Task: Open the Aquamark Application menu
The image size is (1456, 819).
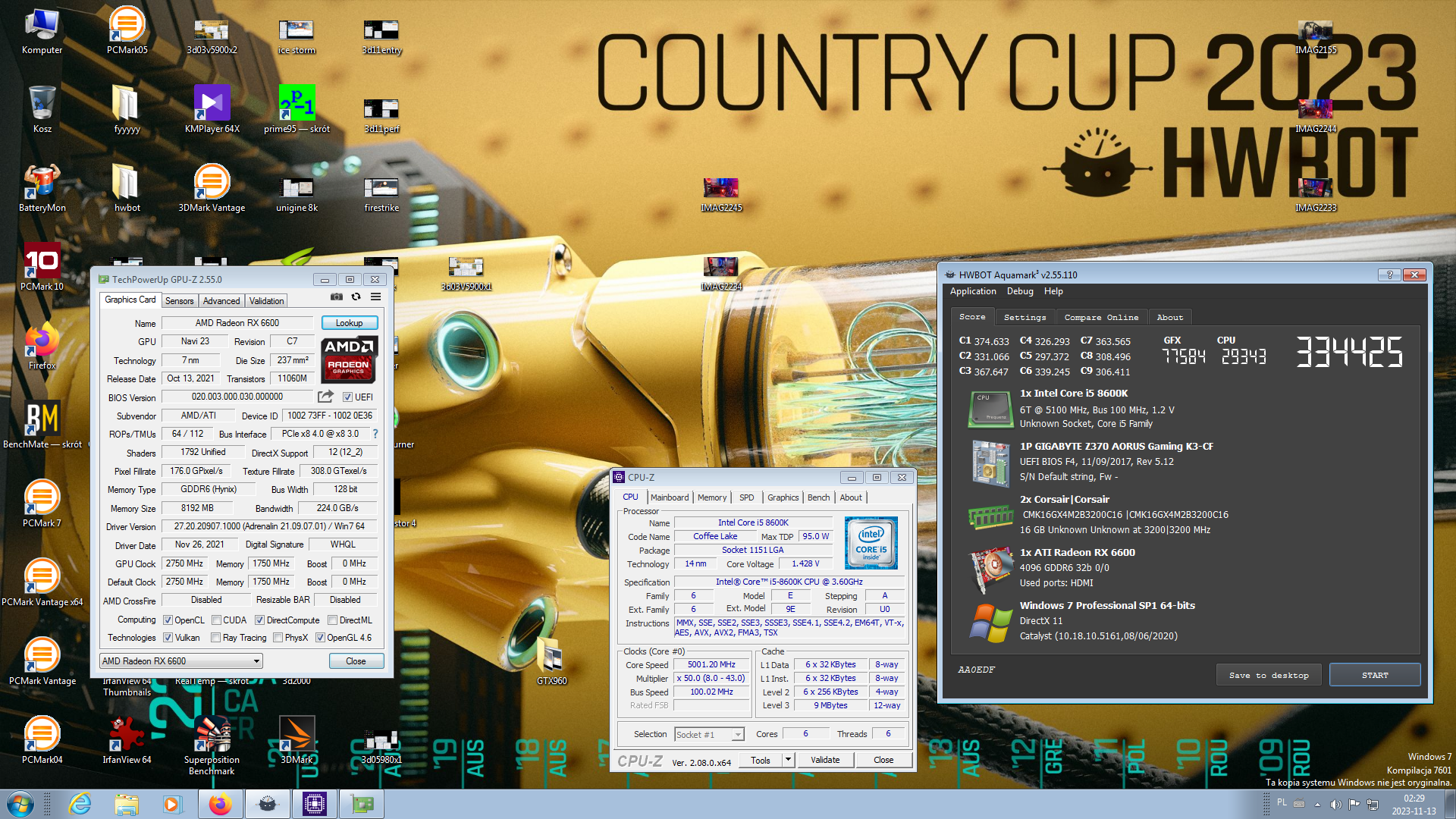Action: pyautogui.click(x=973, y=291)
